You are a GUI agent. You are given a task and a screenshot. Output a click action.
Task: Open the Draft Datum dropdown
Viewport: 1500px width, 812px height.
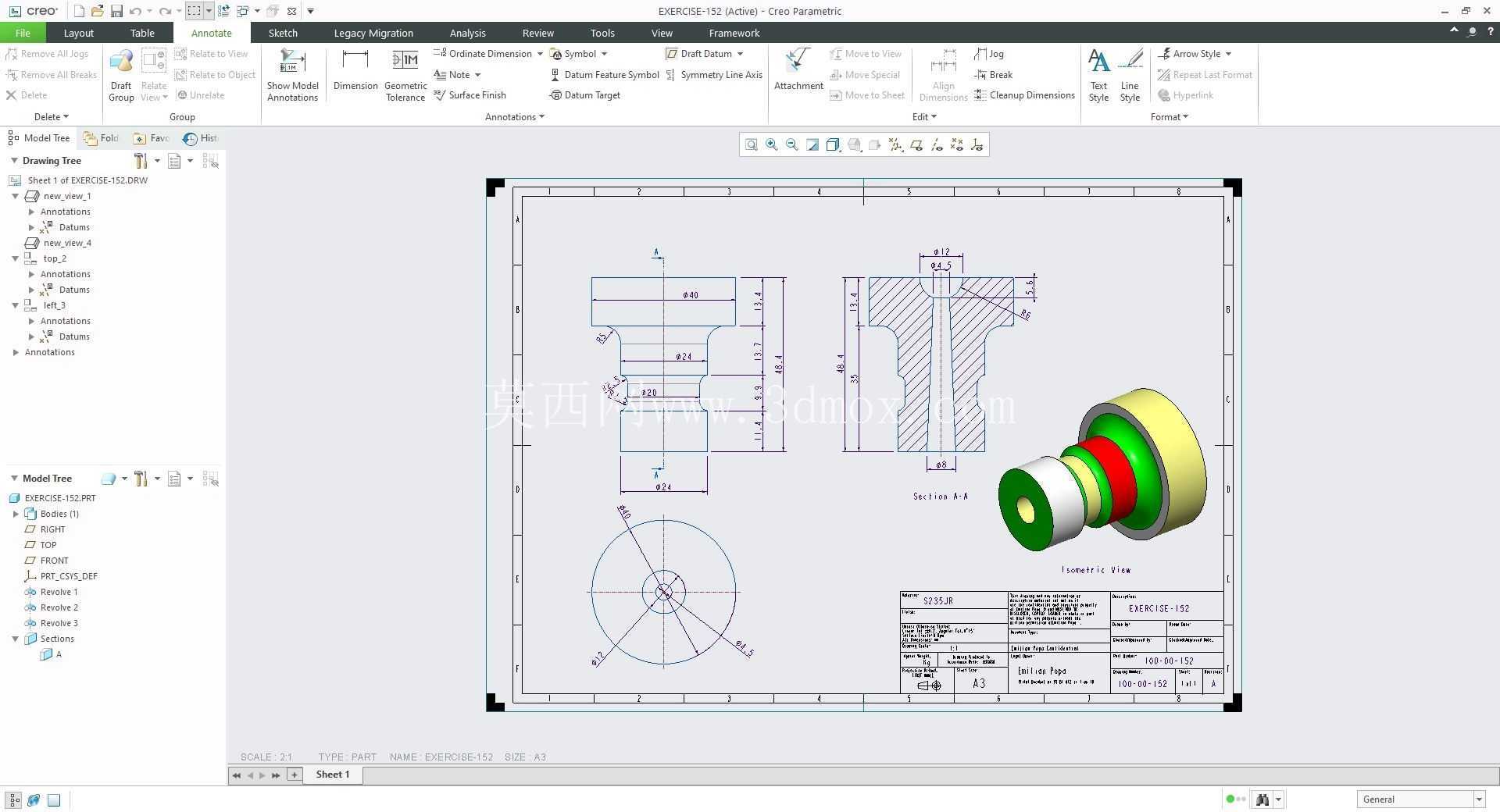pos(740,54)
